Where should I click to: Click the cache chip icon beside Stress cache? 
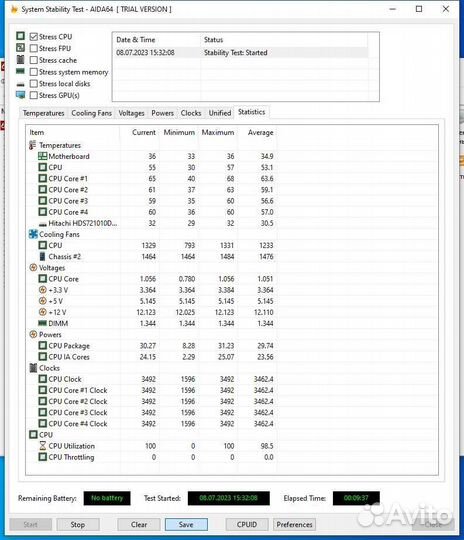20,59
